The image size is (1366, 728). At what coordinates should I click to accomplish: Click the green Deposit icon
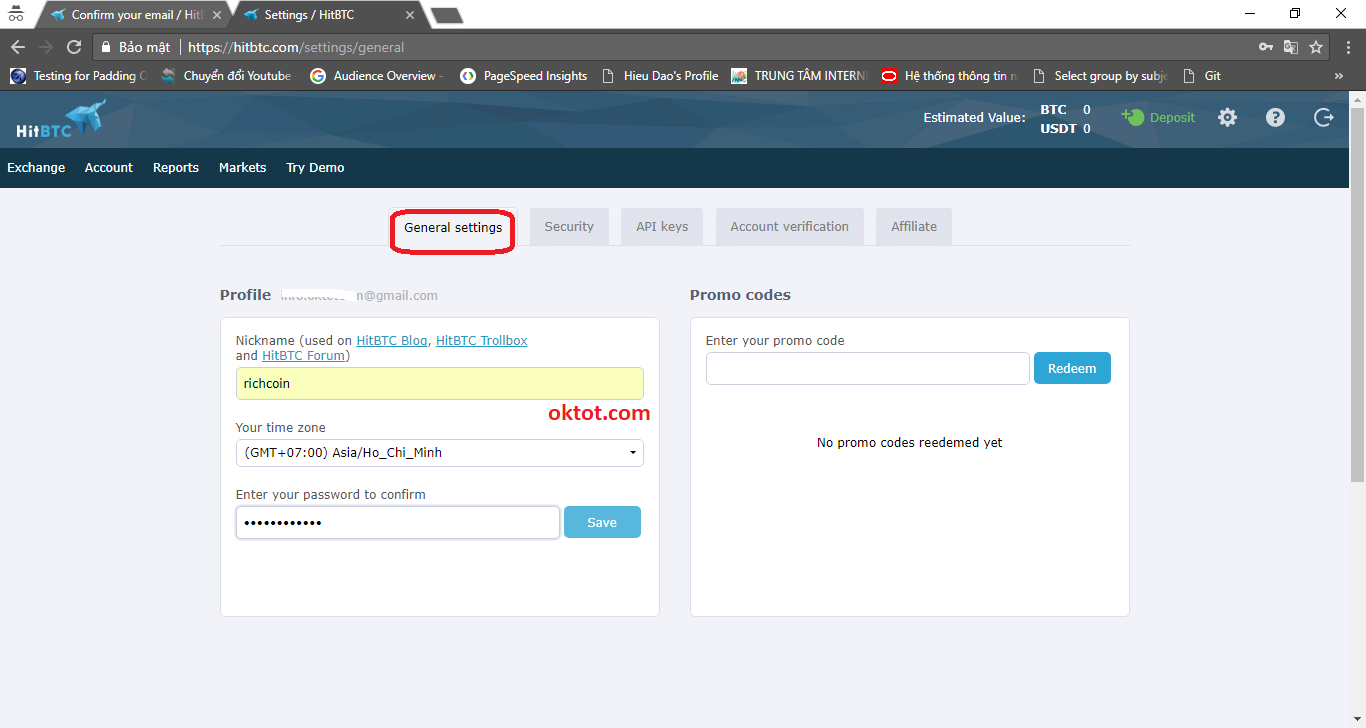(x=1133, y=117)
